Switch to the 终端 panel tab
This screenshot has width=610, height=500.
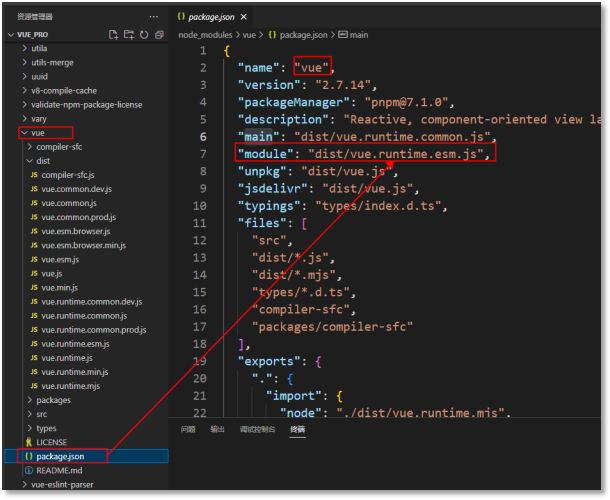[297, 429]
